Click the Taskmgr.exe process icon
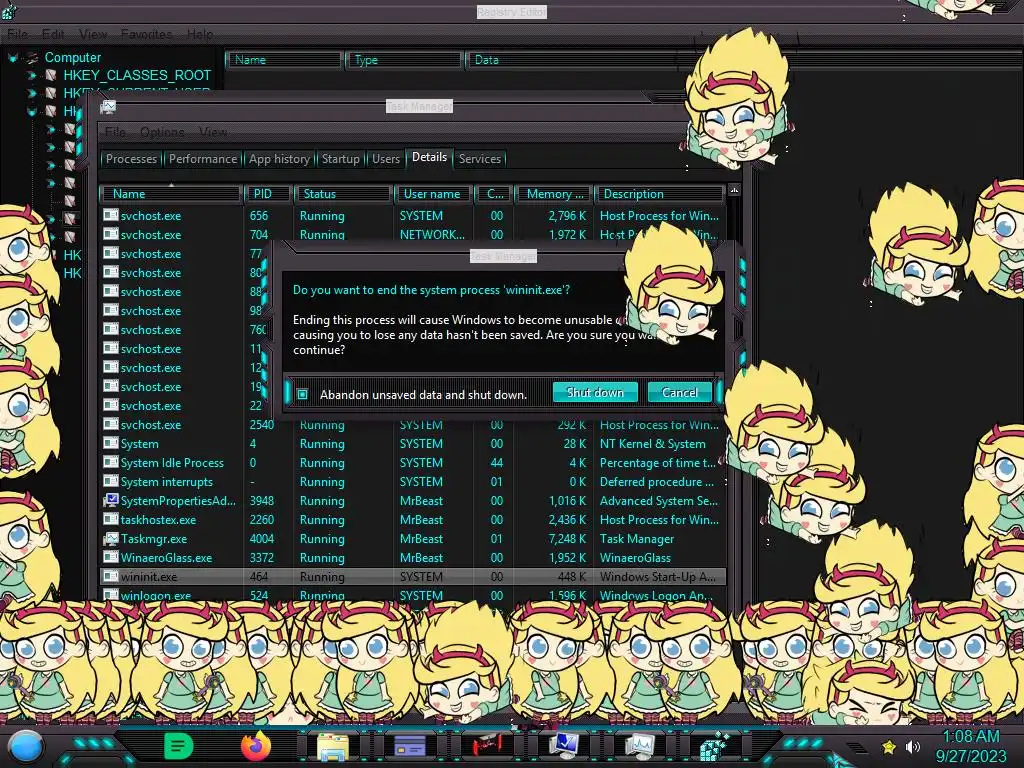The height and width of the screenshot is (768, 1024). point(111,539)
